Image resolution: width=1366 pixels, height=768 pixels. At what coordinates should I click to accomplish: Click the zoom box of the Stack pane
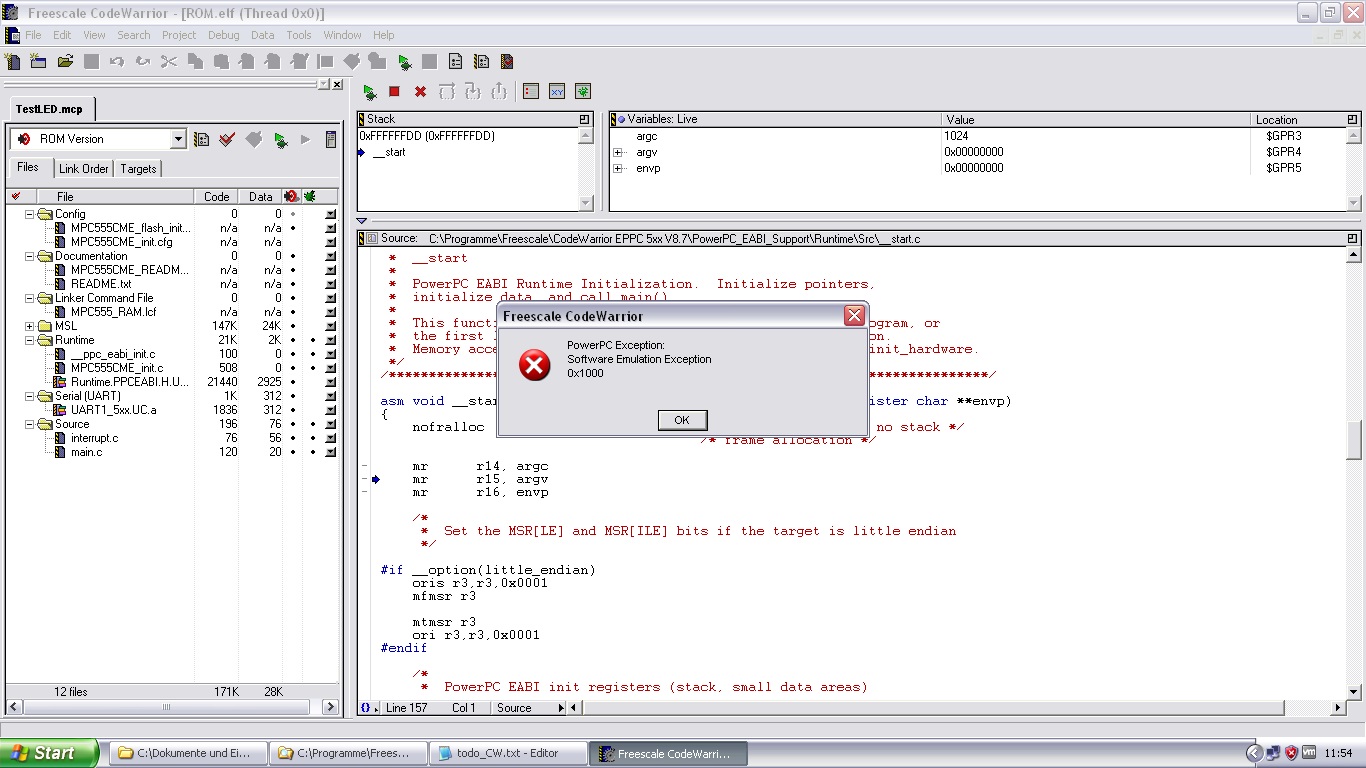[x=585, y=119]
